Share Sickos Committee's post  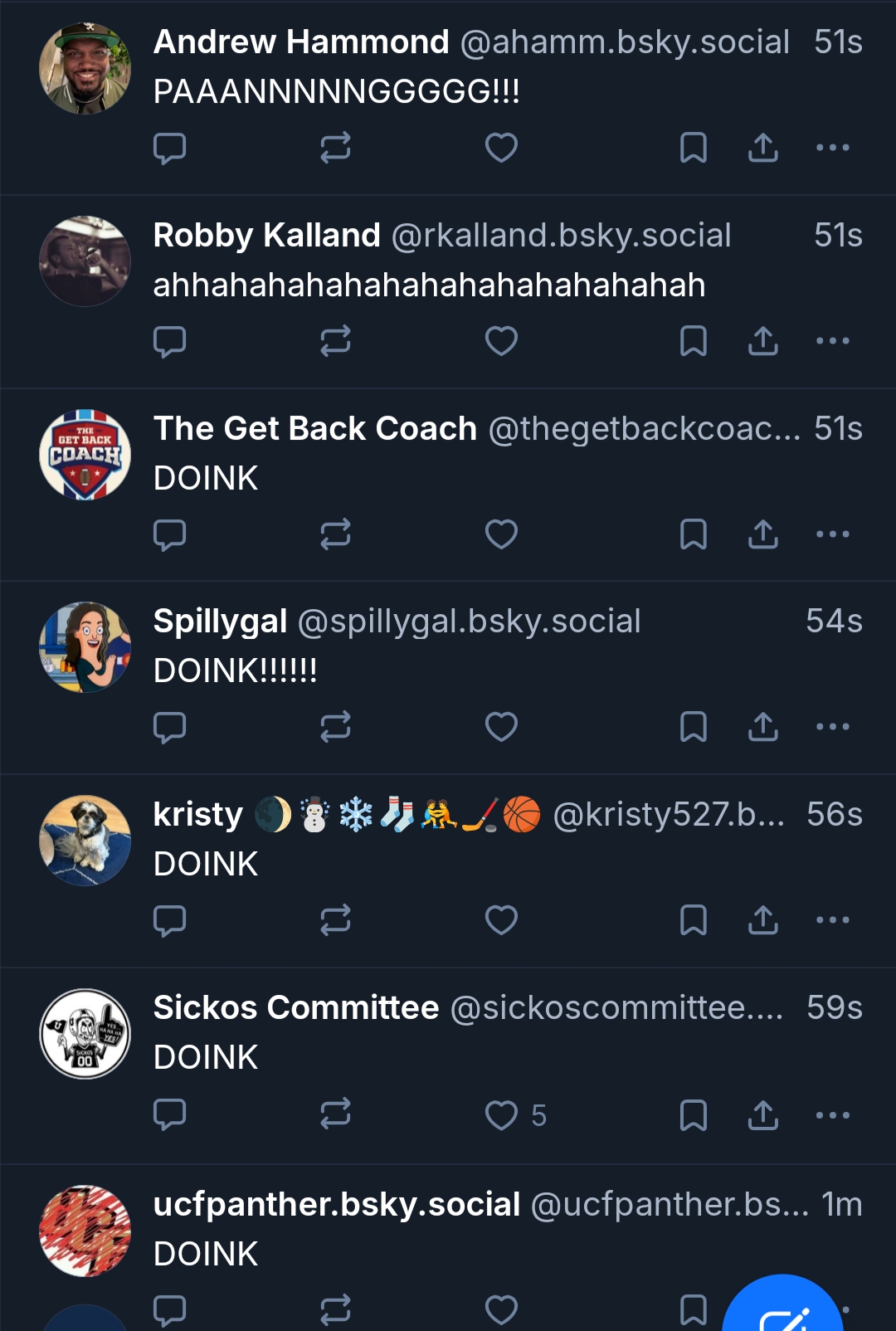(x=762, y=1115)
